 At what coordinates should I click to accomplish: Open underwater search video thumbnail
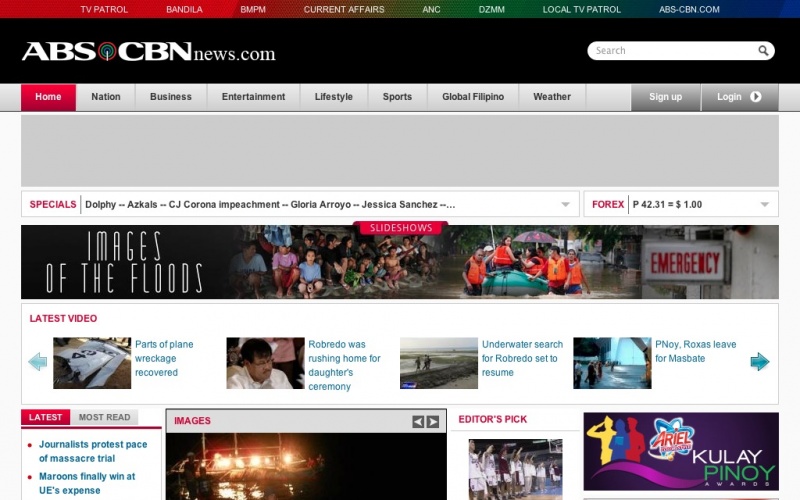[x=439, y=363]
